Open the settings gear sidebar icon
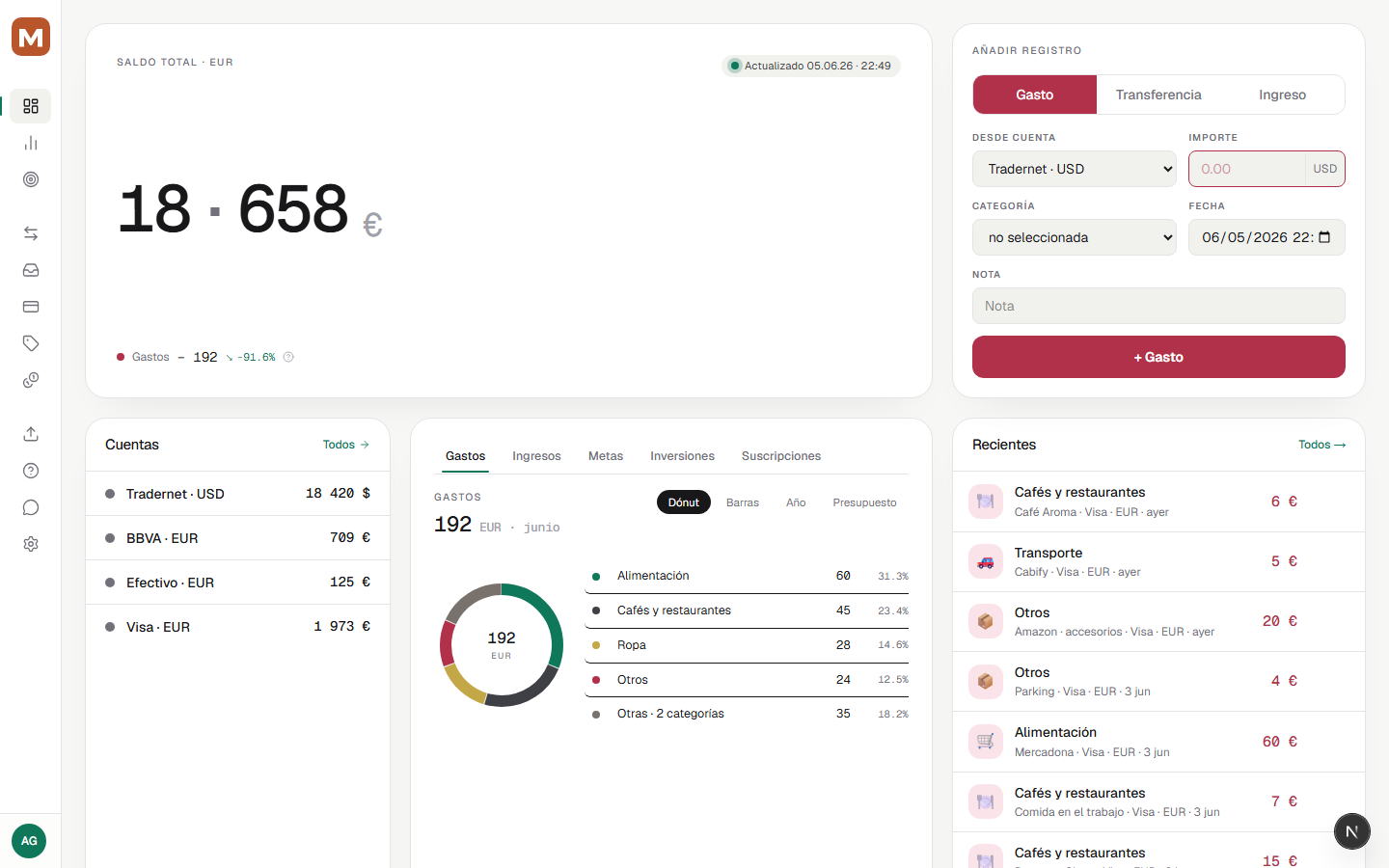This screenshot has height=868, width=1389. tap(31, 544)
